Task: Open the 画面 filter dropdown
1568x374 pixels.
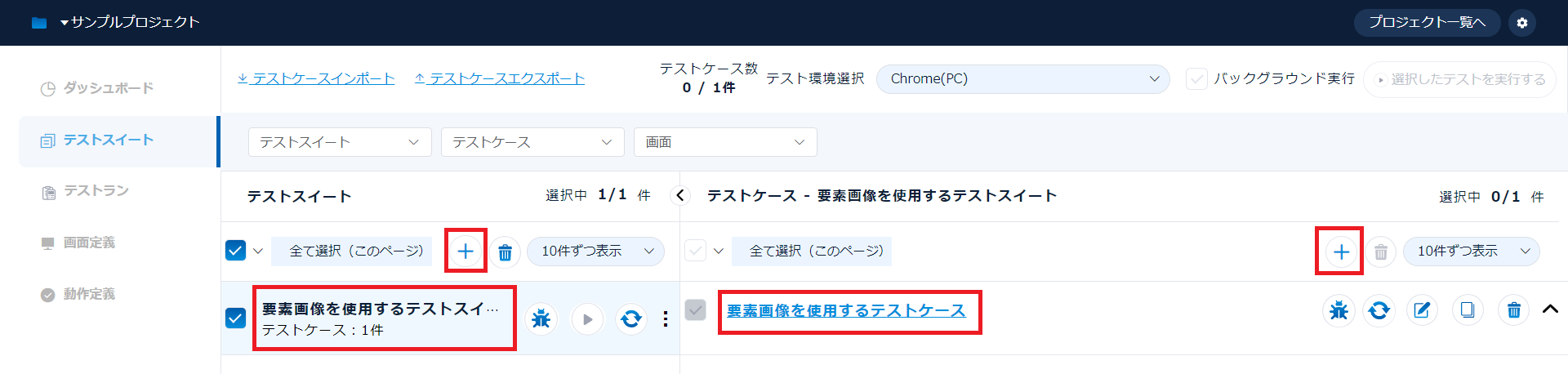Action: pyautogui.click(x=724, y=142)
